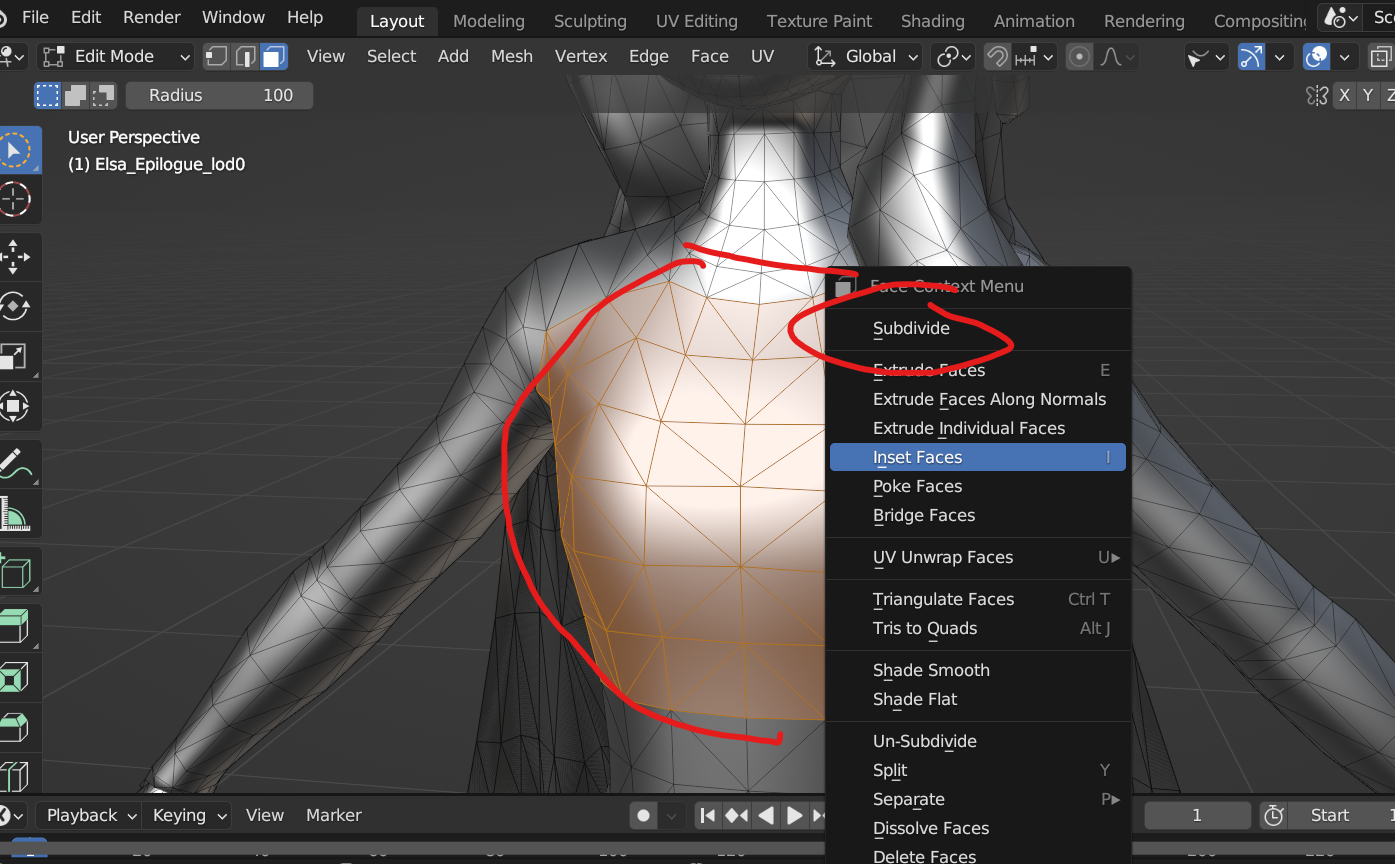Click Inset Faces in the context menu
The height and width of the screenshot is (864, 1395).
pyautogui.click(x=978, y=457)
